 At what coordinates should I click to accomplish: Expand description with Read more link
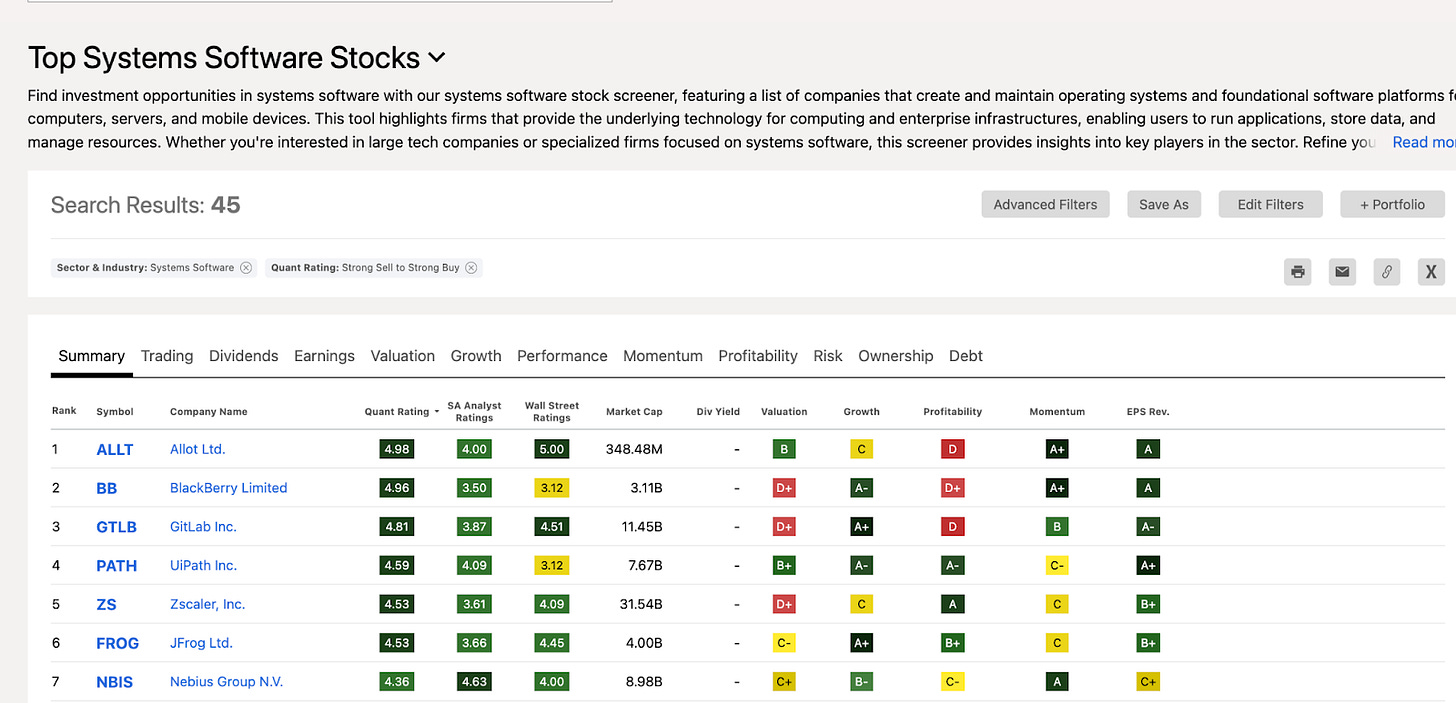[x=1424, y=142]
